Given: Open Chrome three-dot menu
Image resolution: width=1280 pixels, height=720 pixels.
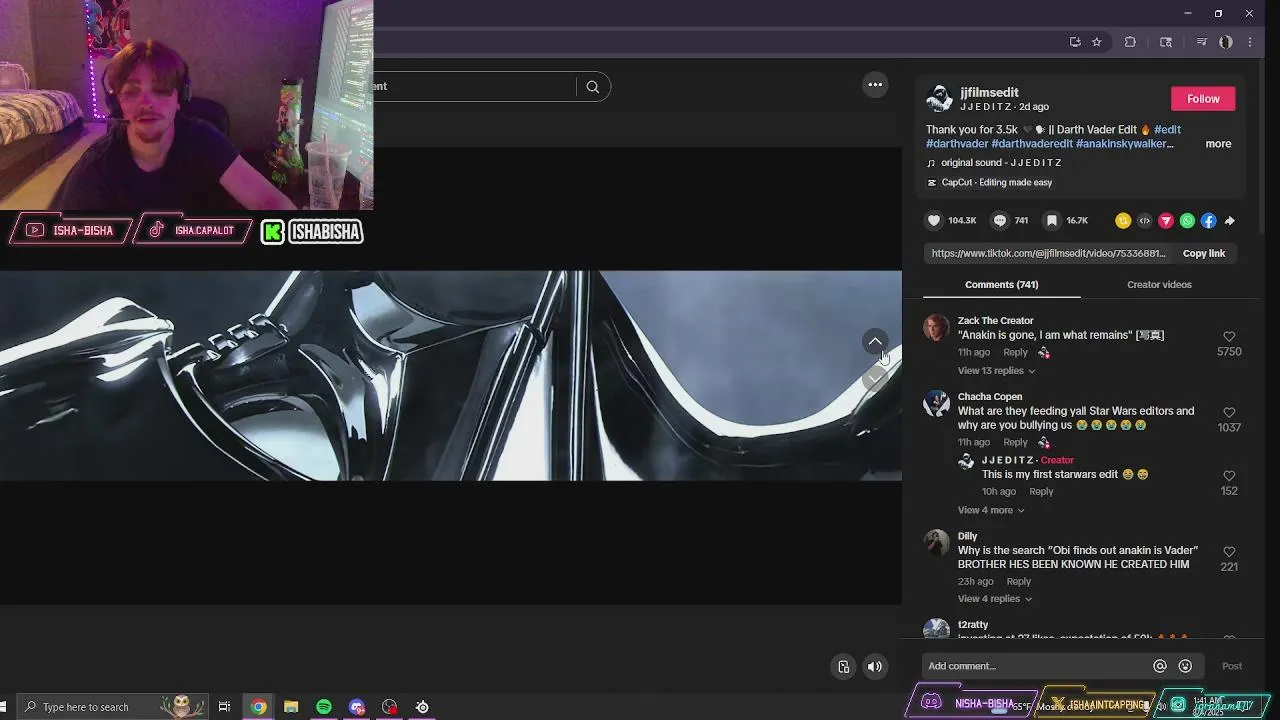Looking at the screenshot, I should [1250, 42].
